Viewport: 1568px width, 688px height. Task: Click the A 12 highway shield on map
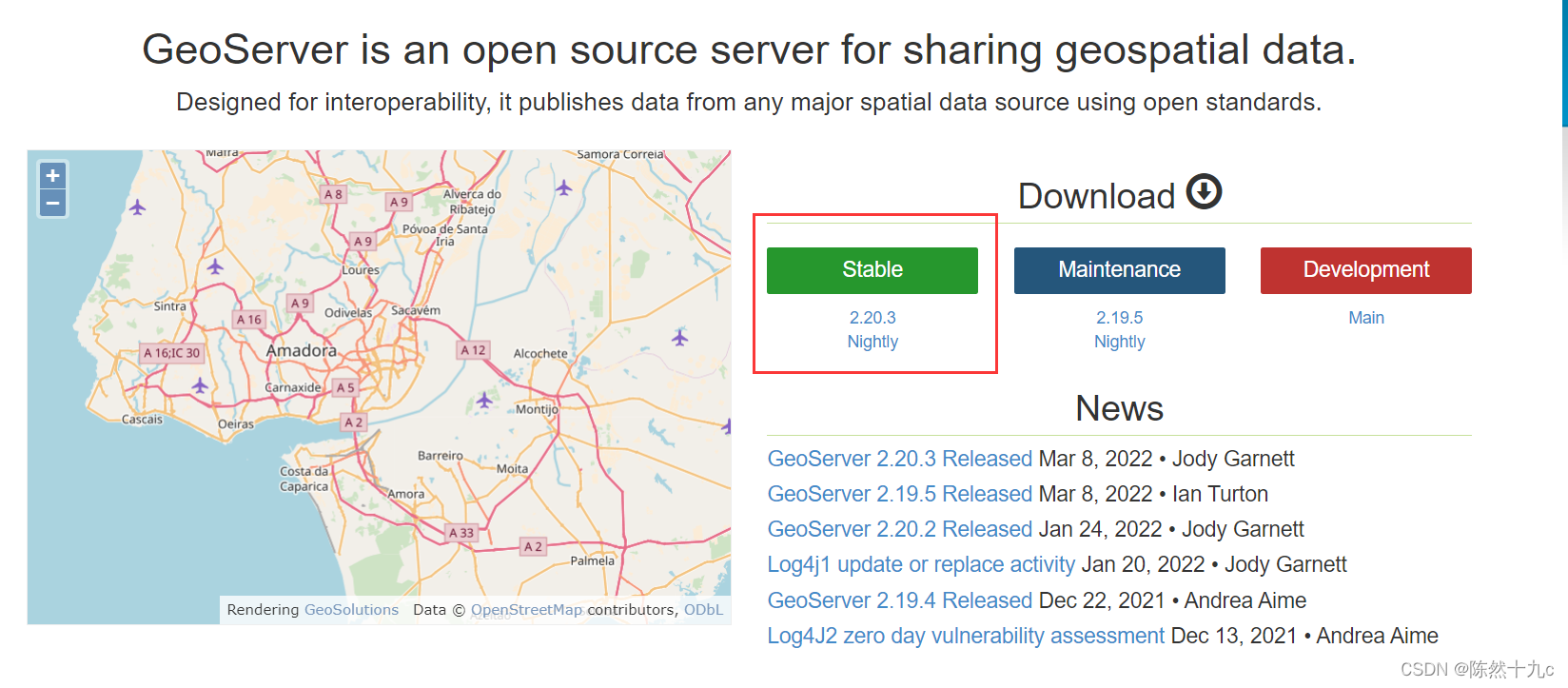473,350
